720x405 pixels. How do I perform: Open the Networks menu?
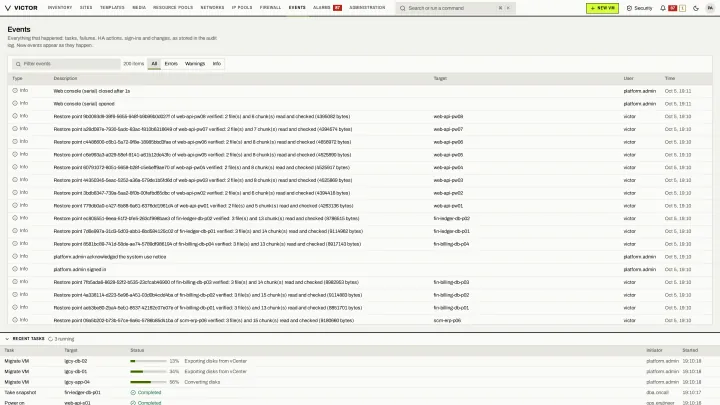(212, 8)
